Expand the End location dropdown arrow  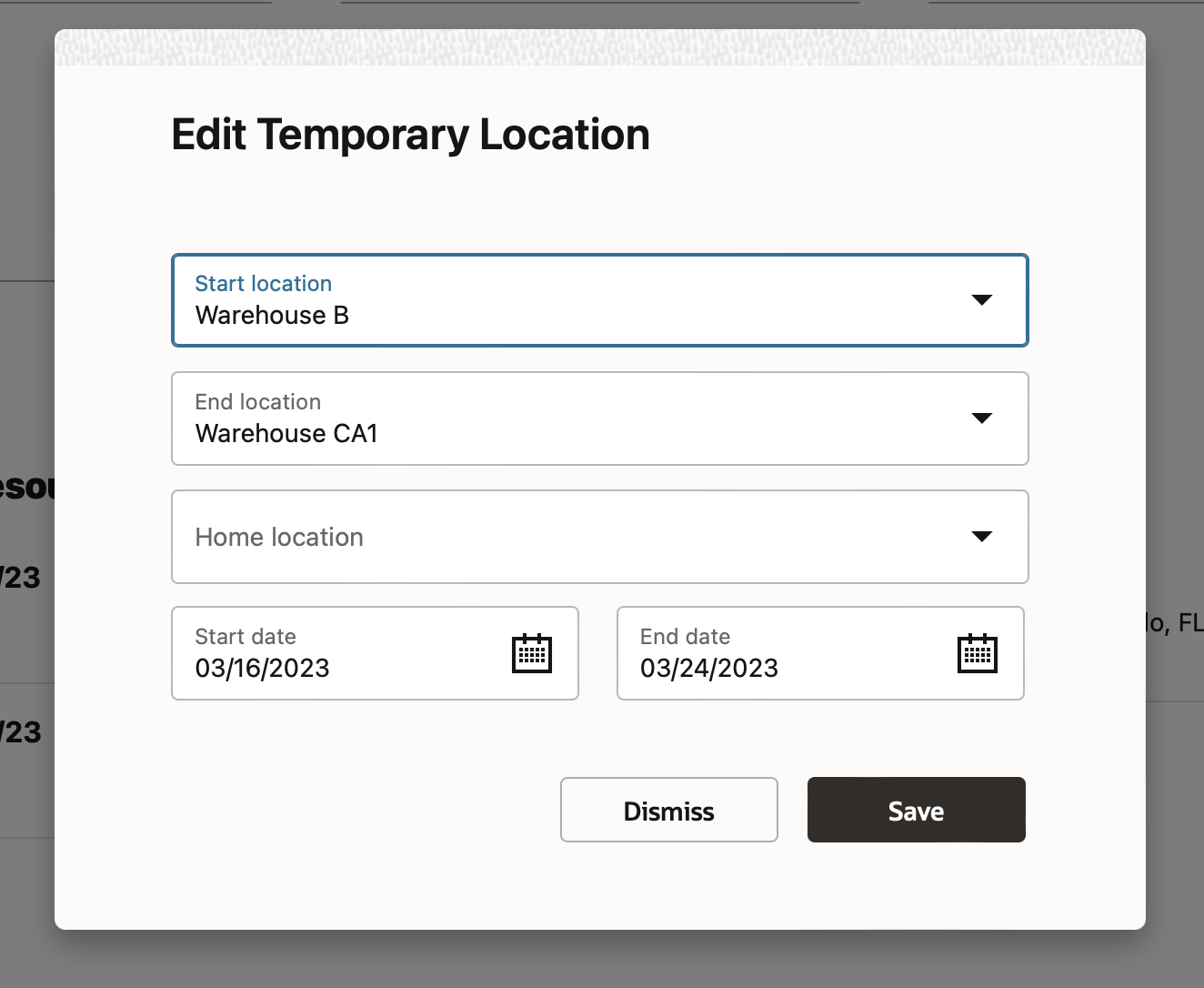(x=981, y=418)
